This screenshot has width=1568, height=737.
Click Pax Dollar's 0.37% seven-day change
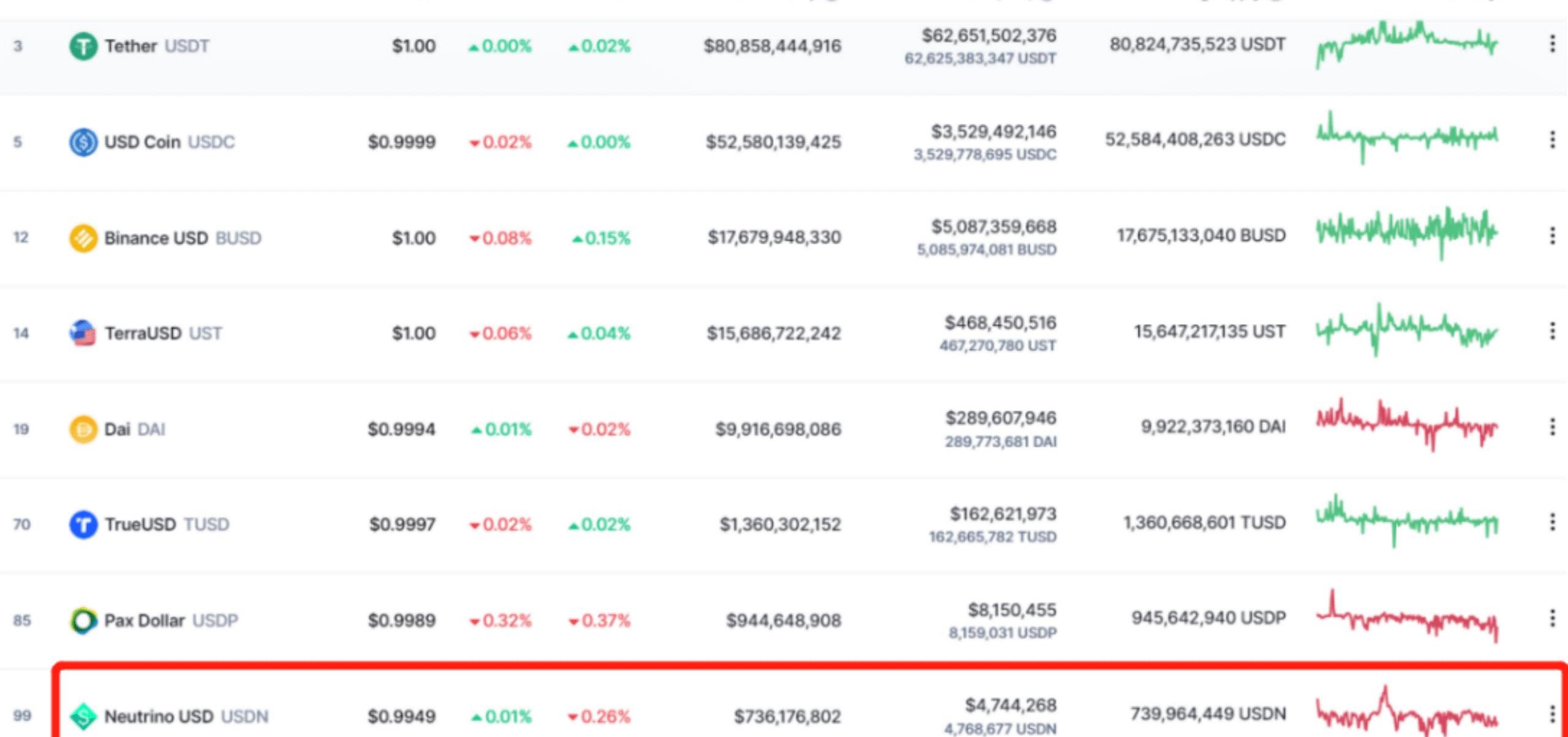599,621
